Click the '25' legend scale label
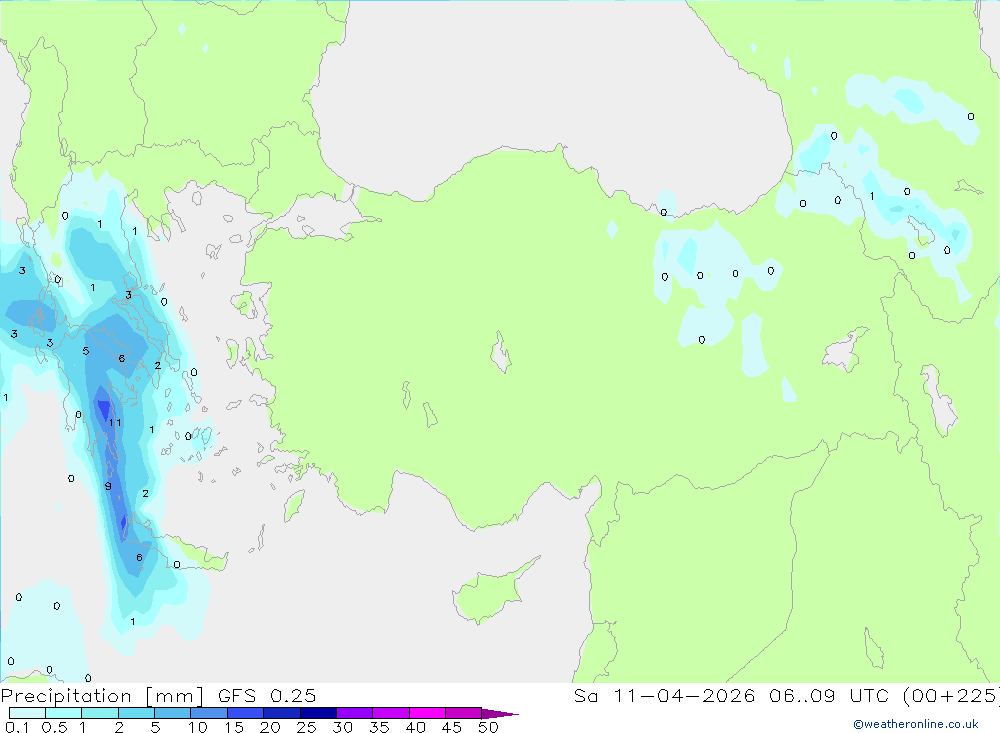This screenshot has height=733, width=1000. pos(306,727)
